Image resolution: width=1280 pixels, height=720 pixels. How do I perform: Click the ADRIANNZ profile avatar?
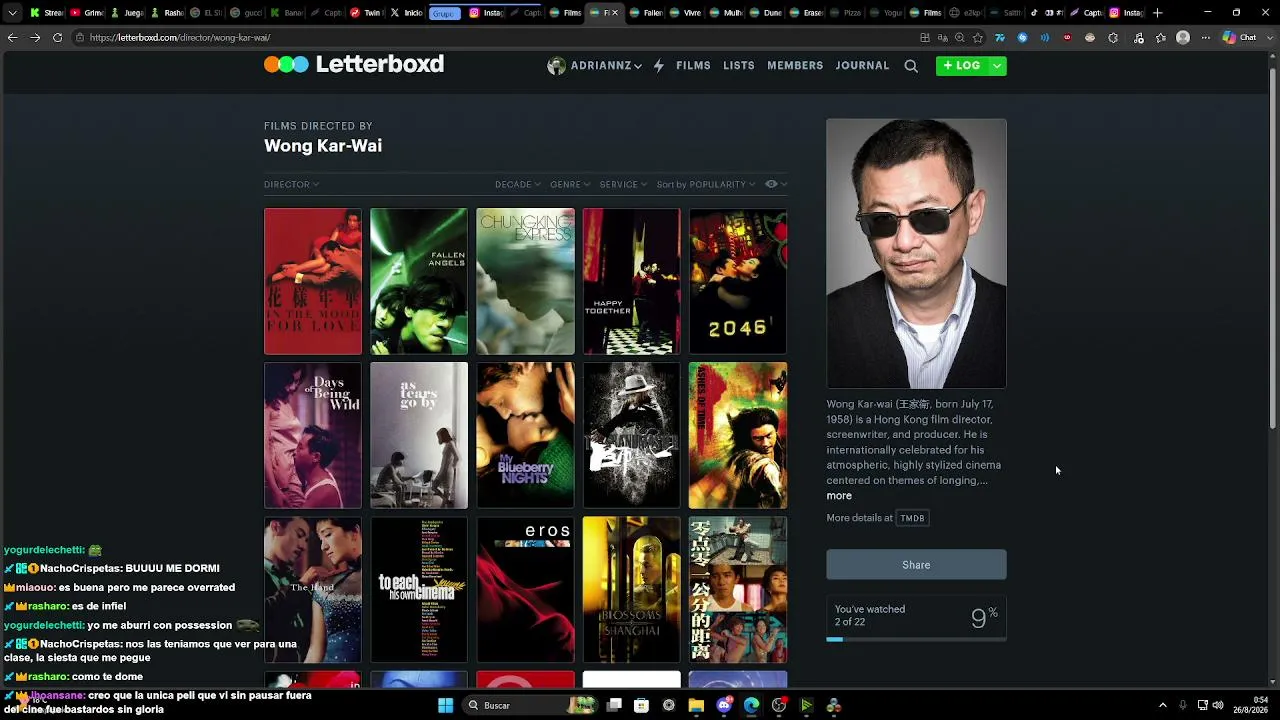point(556,66)
